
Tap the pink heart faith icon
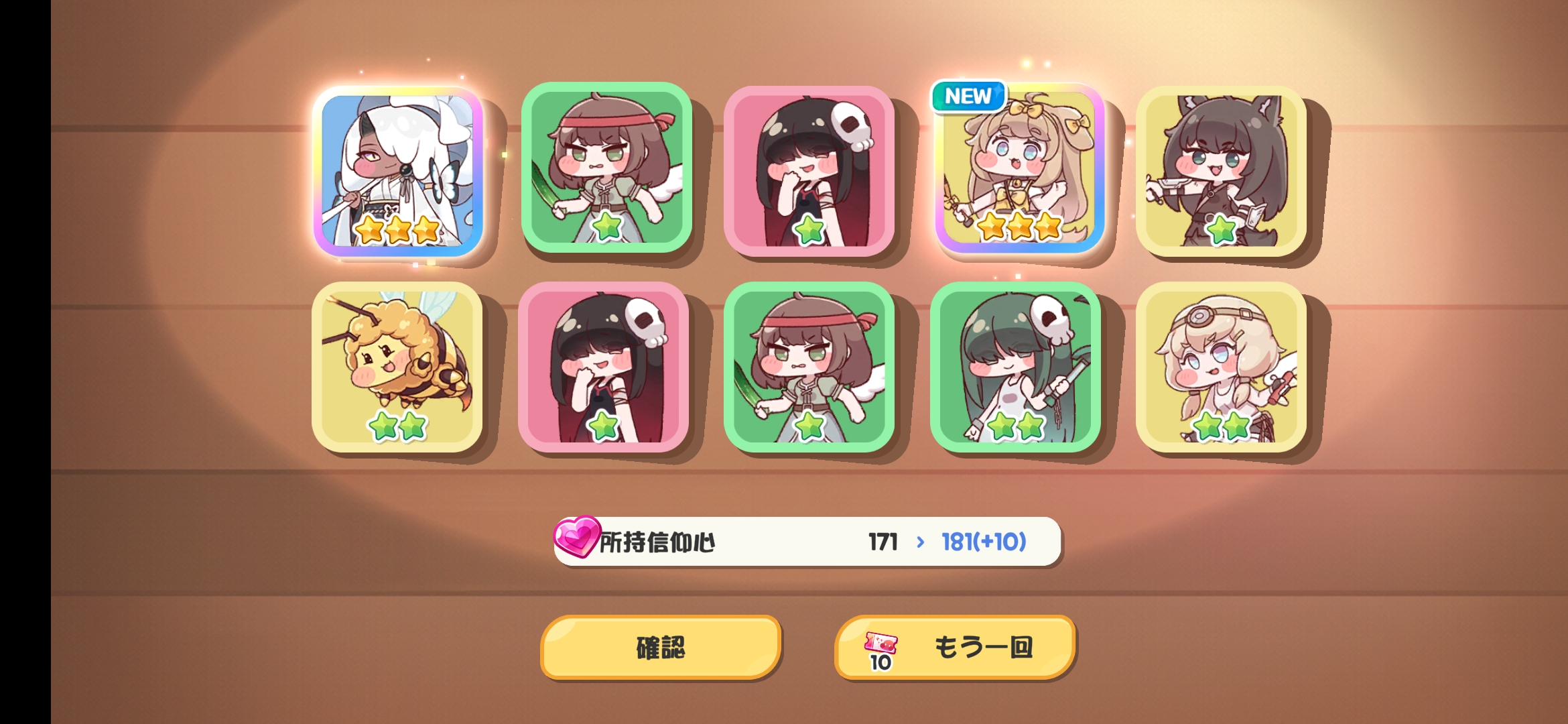(x=576, y=536)
